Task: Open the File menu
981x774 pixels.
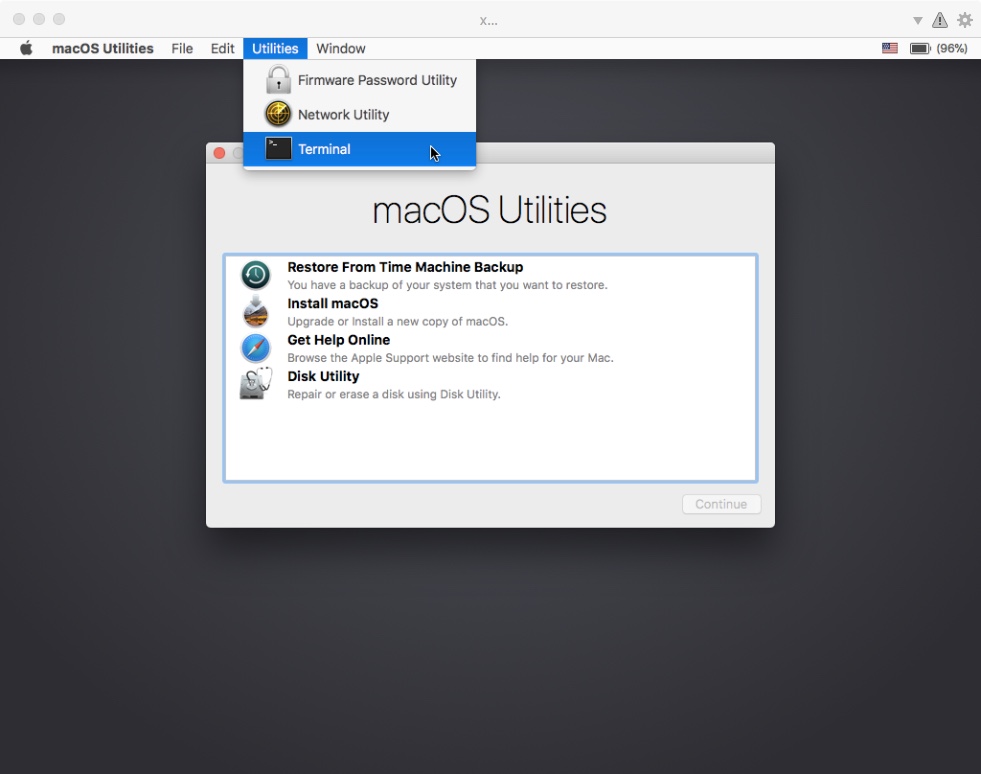Action: tap(182, 48)
